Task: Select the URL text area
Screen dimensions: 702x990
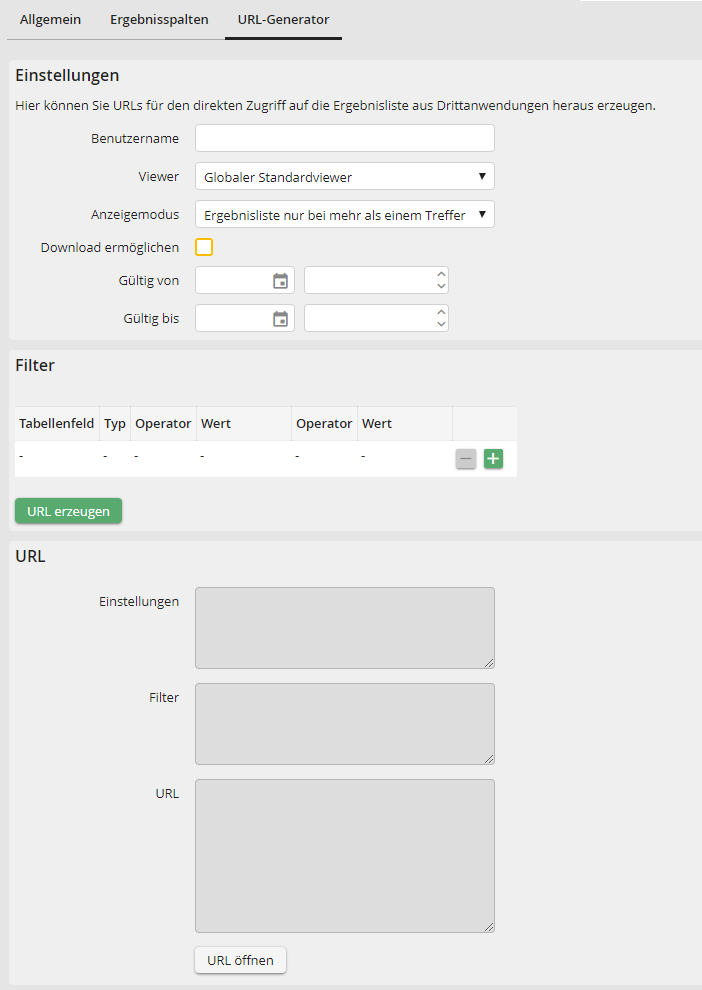Action: 344,856
